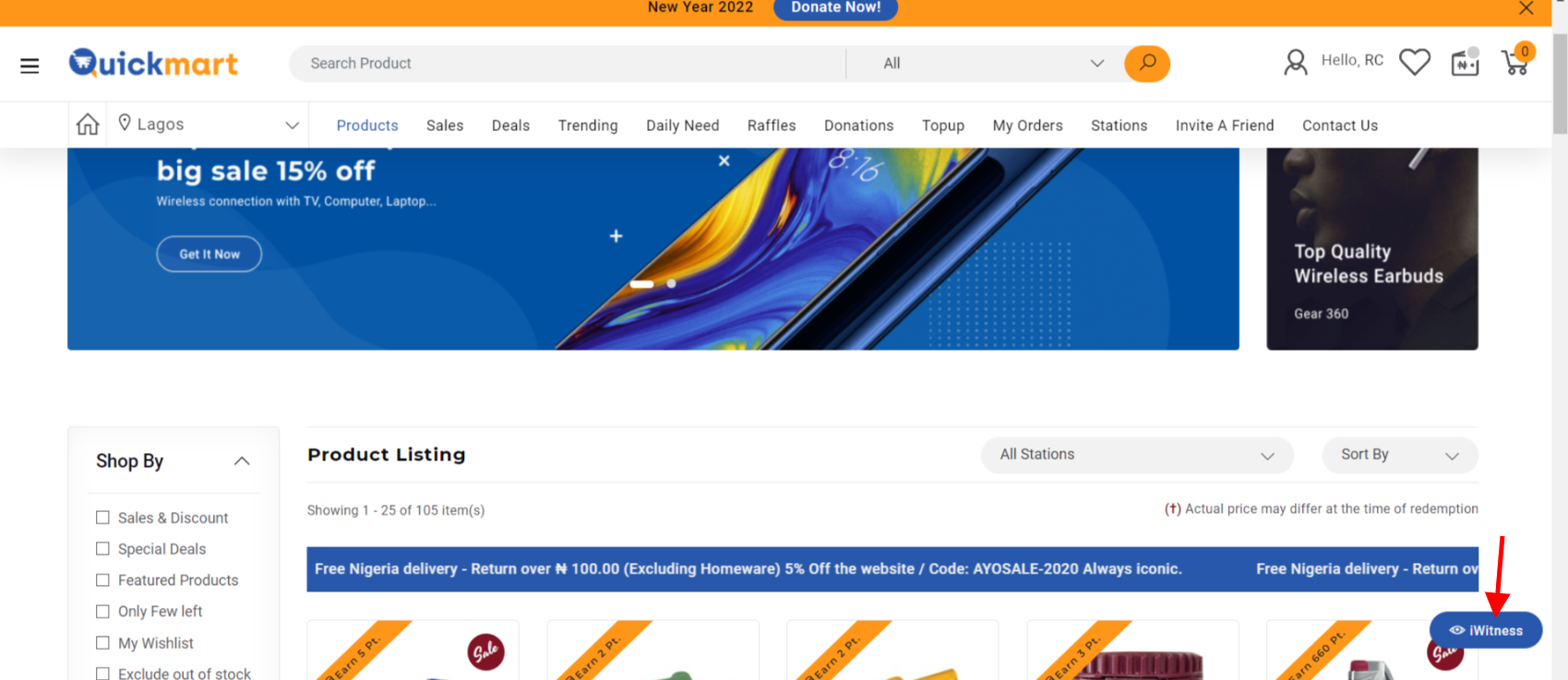Open the shopping cart icon
This screenshot has height=680, width=1568.
[1515, 62]
